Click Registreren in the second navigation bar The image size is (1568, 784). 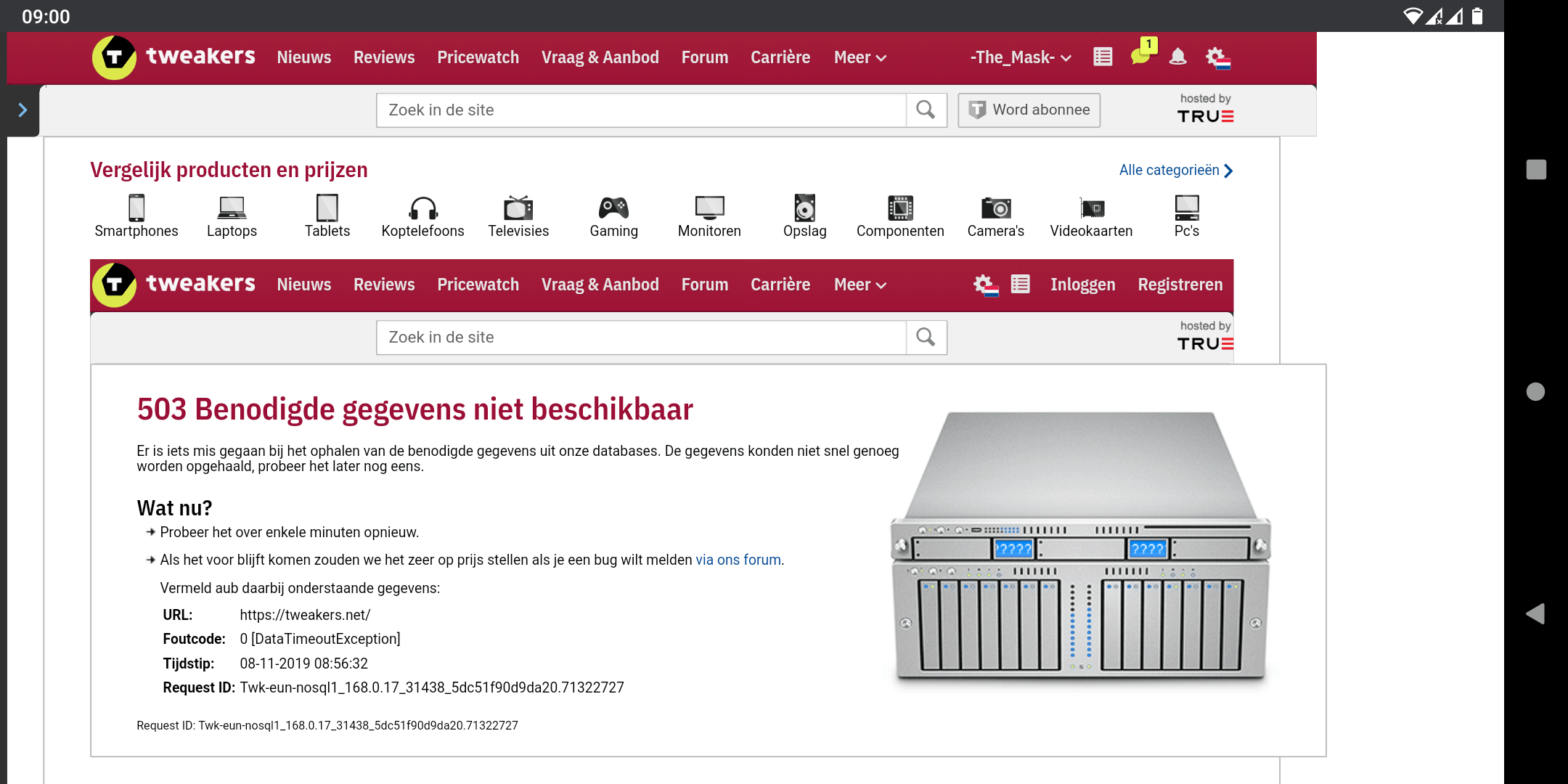[1180, 285]
